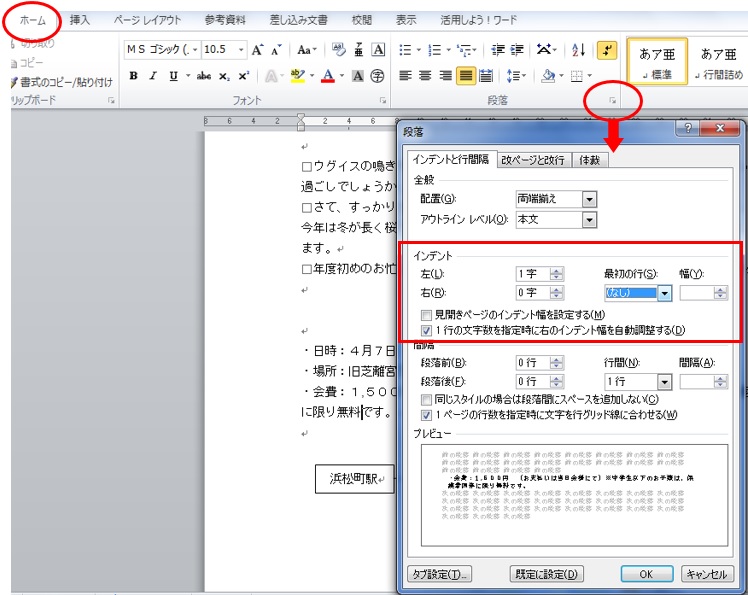Open the 行間 line spacing dropdown
Screen dimensions: 748x595
click(x=663, y=382)
